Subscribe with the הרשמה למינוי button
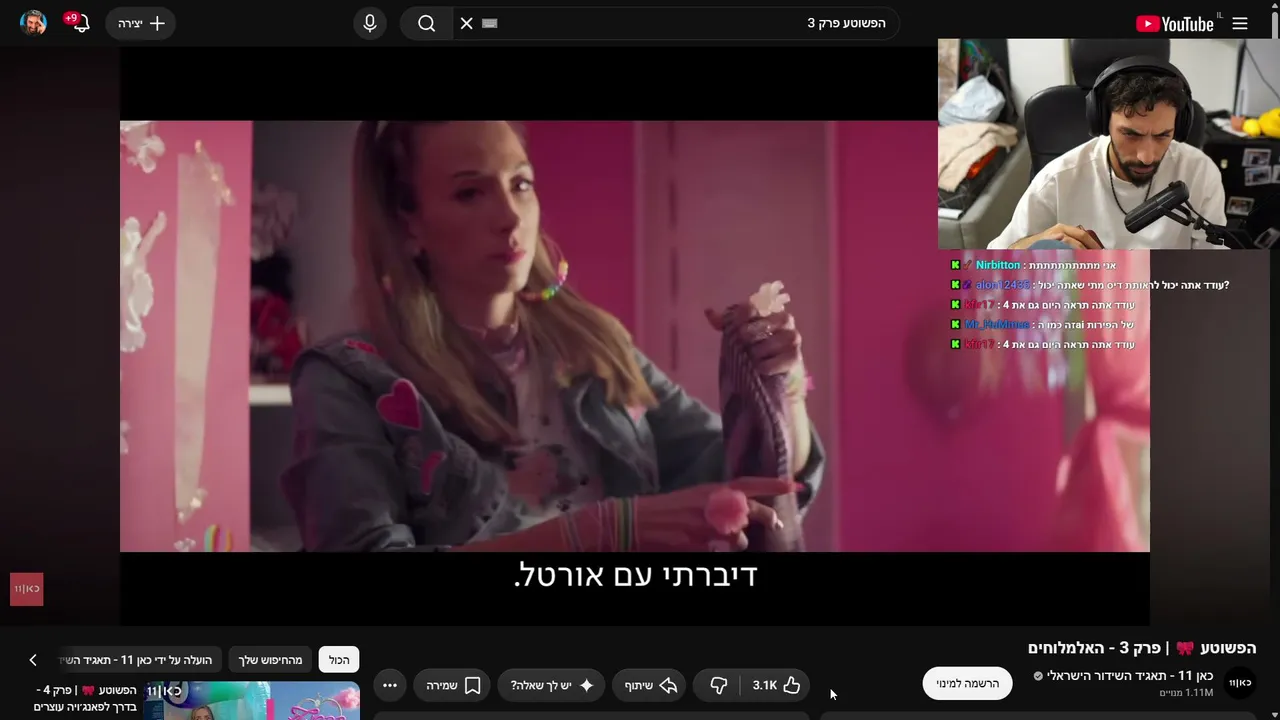The width and height of the screenshot is (1280, 720). pyautogui.click(x=967, y=683)
